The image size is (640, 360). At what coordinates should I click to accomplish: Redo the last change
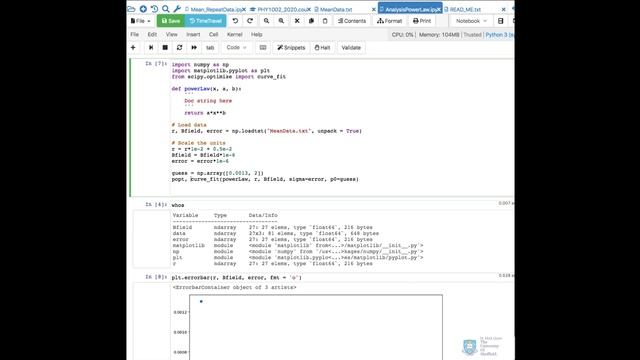[250, 21]
